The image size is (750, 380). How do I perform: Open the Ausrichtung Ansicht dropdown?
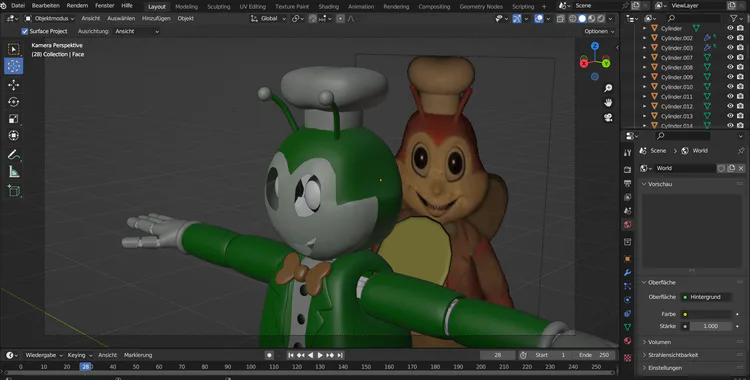pyautogui.click(x=137, y=31)
